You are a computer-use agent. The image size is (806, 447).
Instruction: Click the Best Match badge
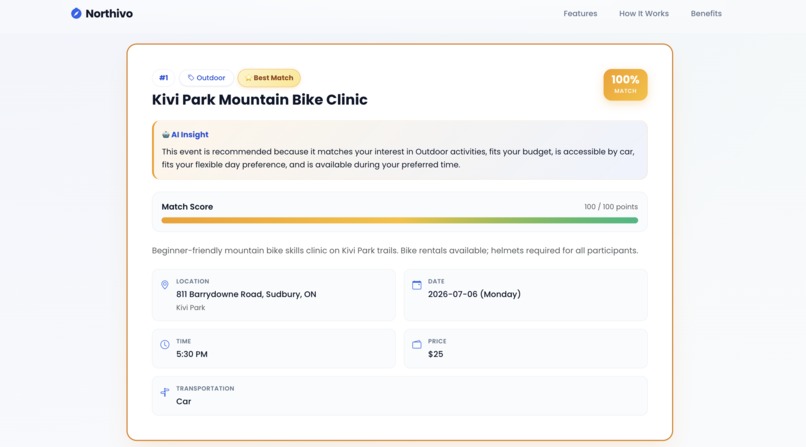pyautogui.click(x=269, y=78)
